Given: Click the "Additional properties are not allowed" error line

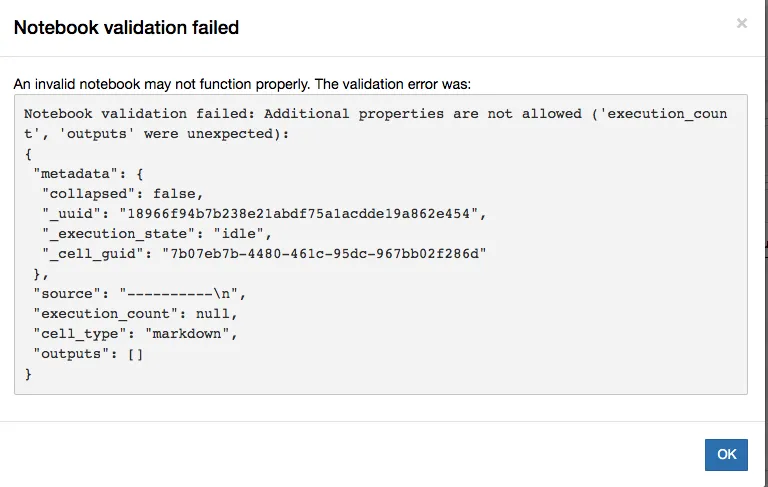Looking at the screenshot, I should [x=376, y=114].
